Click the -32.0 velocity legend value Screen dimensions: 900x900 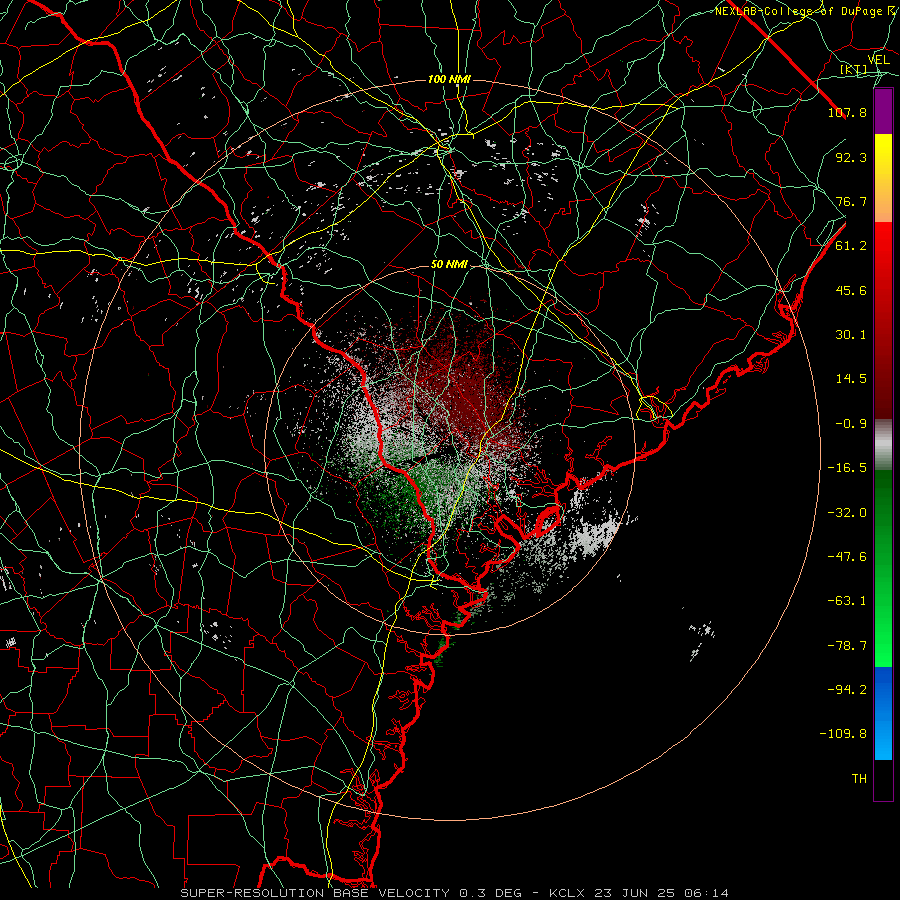click(847, 513)
